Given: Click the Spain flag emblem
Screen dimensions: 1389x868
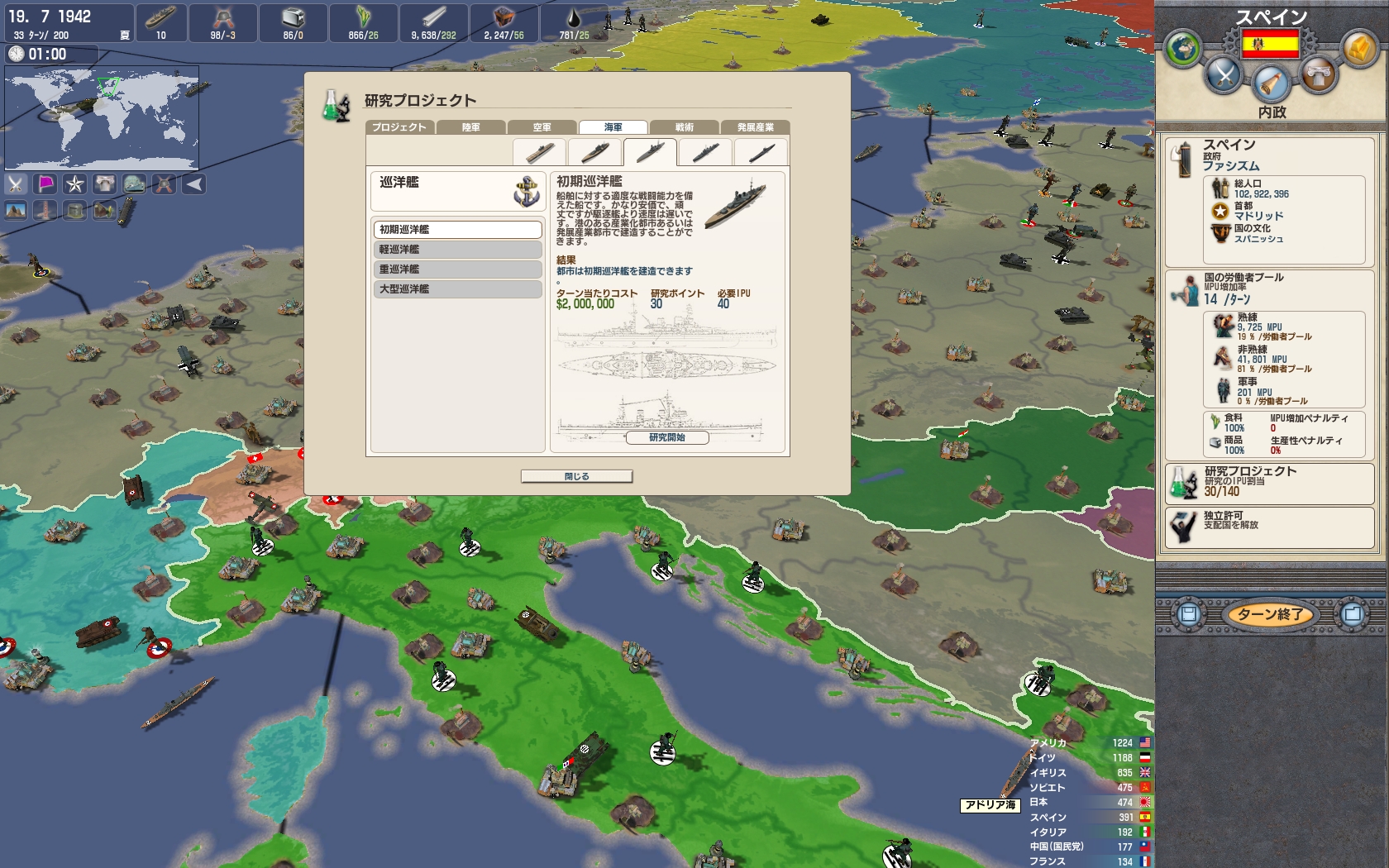Looking at the screenshot, I should [x=1271, y=44].
